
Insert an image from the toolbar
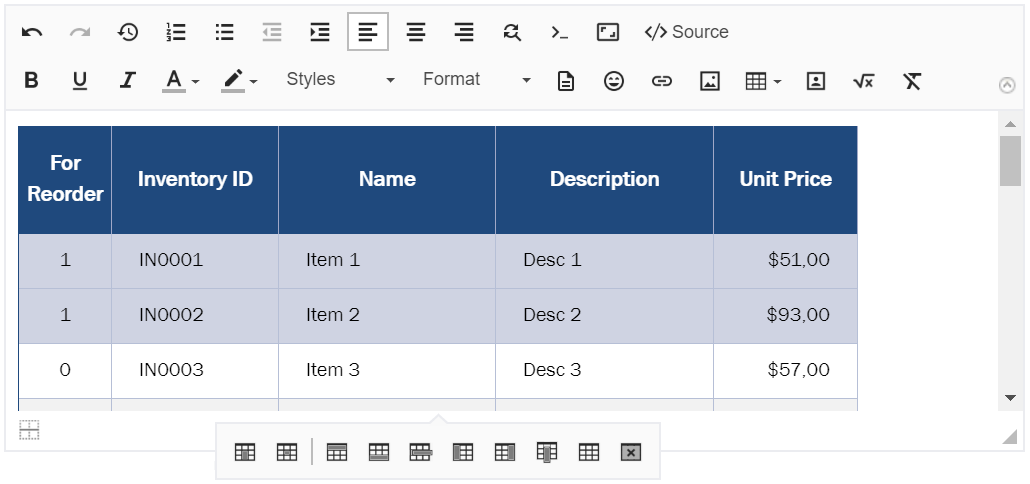point(710,81)
